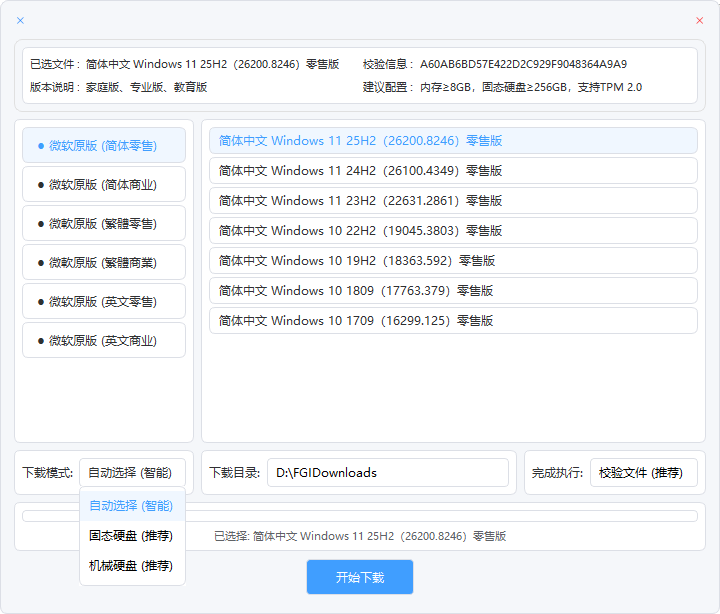The width and height of the screenshot is (720, 614).
Task: Click the 校验信息 hash value text
Action: (x=523, y=64)
